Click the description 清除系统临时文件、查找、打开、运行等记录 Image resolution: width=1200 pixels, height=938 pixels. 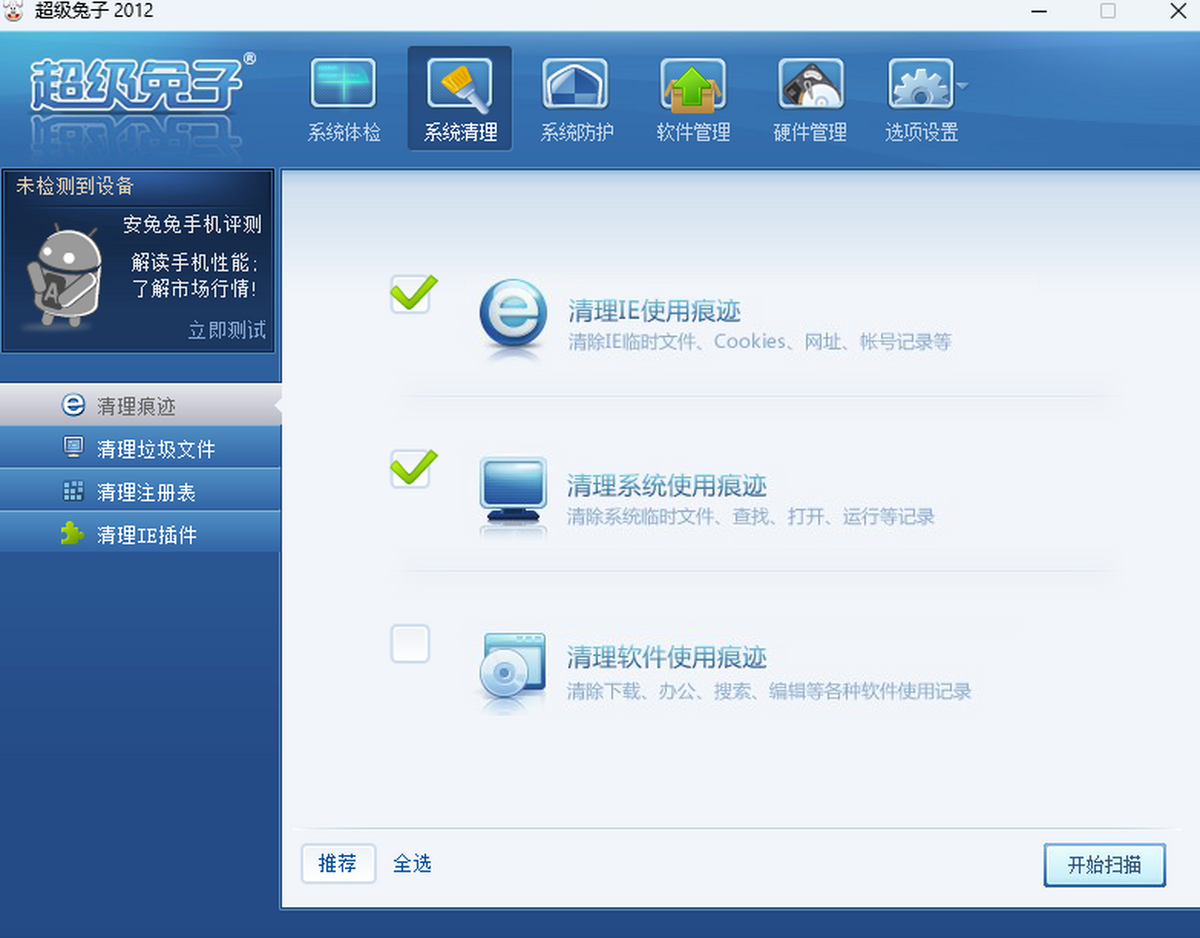tap(751, 517)
